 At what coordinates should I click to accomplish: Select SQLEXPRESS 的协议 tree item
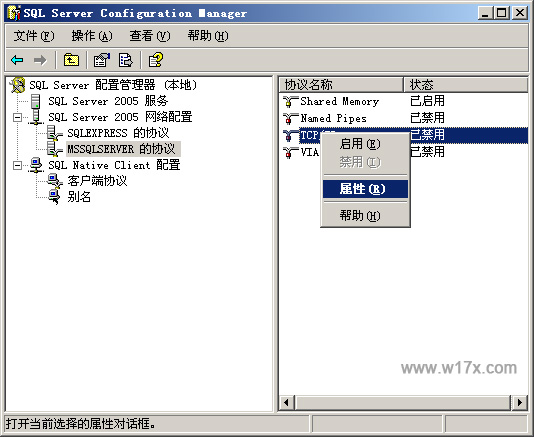coord(118,133)
